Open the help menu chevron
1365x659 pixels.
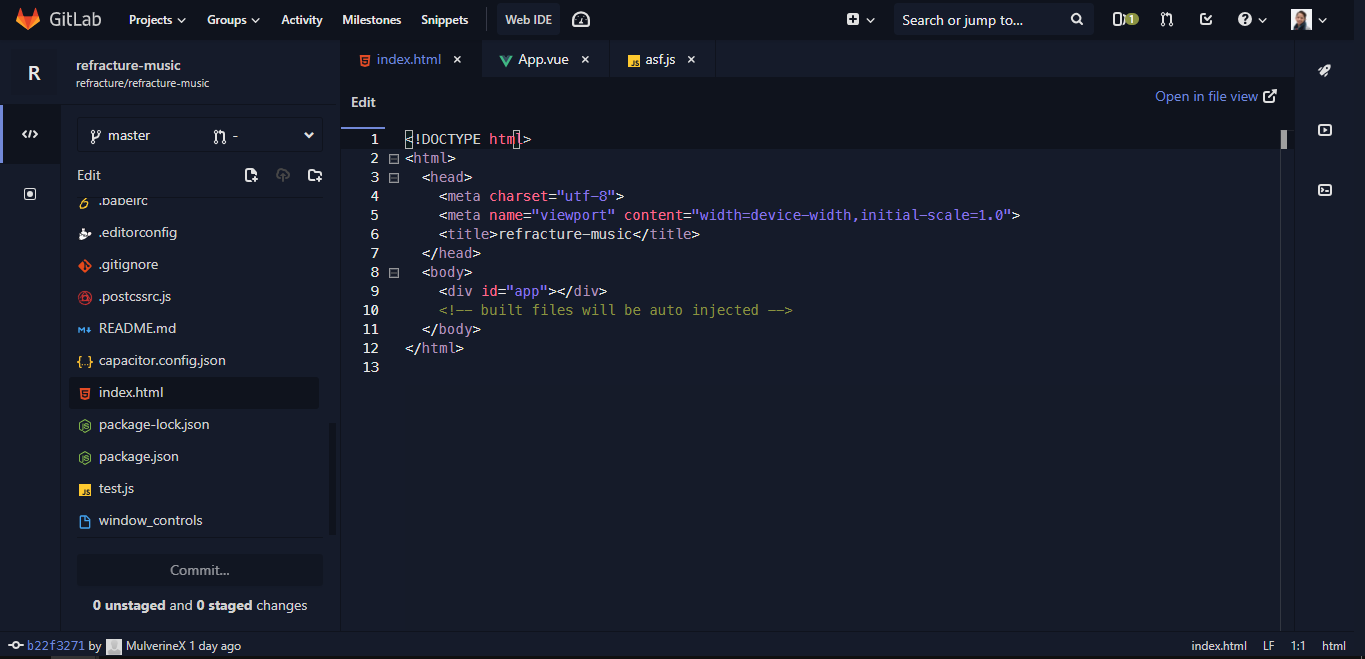click(1262, 19)
